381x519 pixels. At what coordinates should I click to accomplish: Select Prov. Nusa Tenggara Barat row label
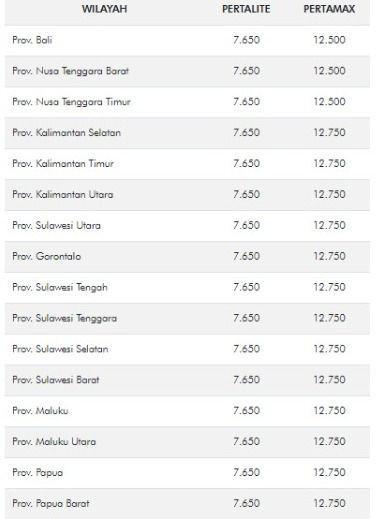click(x=70, y=71)
